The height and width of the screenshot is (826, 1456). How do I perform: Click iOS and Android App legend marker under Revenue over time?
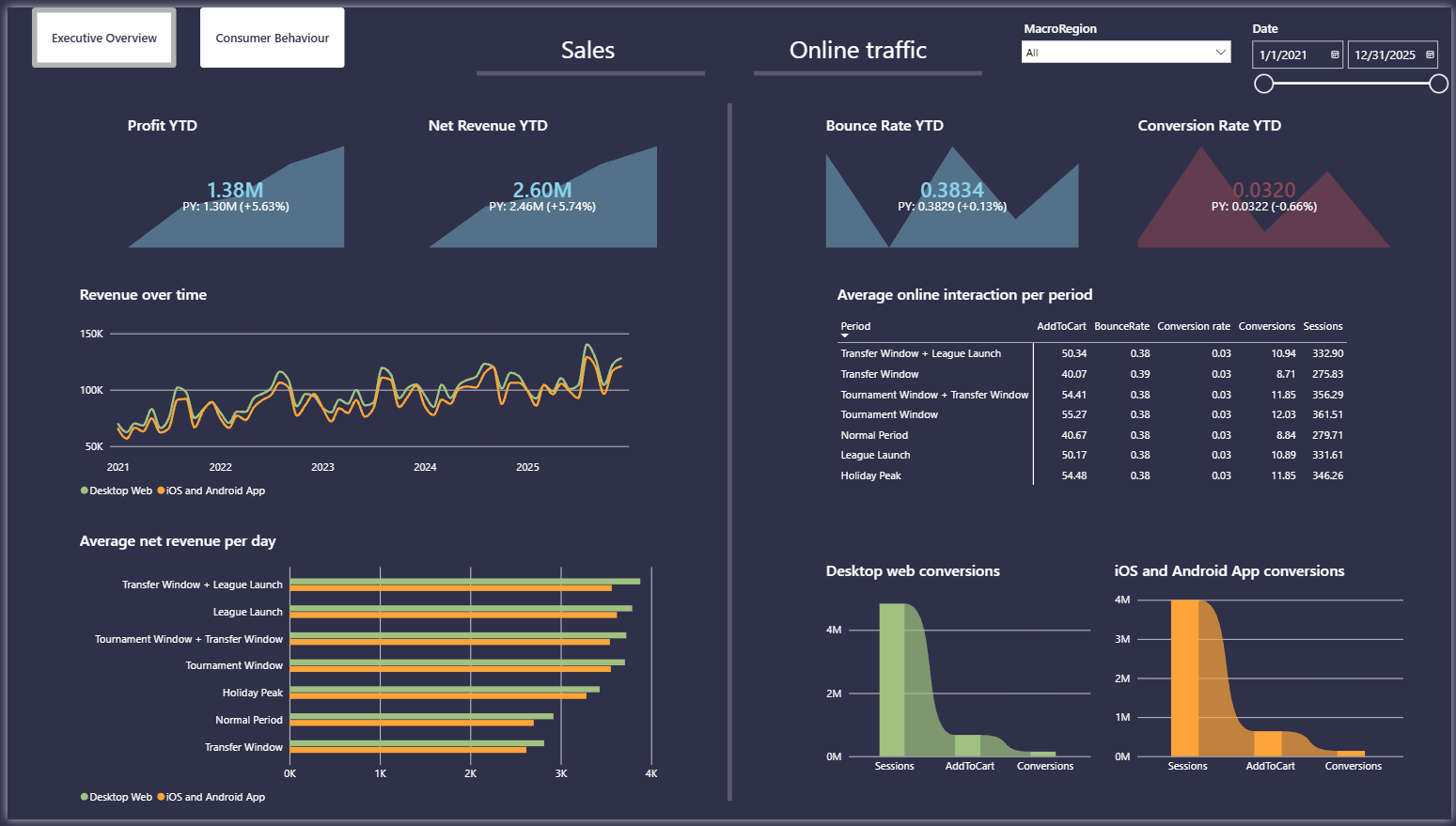tap(161, 491)
